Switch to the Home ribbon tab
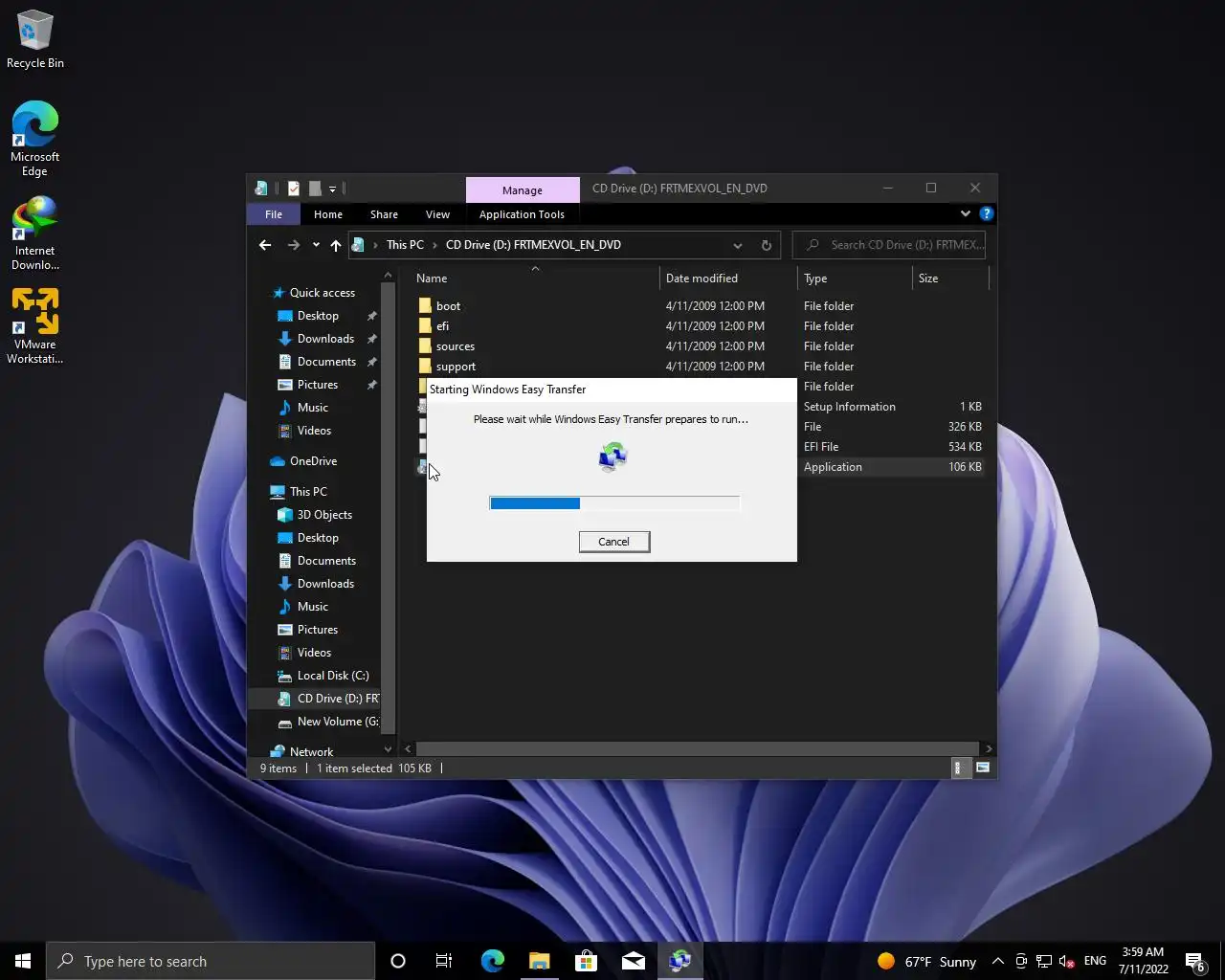Viewport: 1225px width, 980px height. 328,214
